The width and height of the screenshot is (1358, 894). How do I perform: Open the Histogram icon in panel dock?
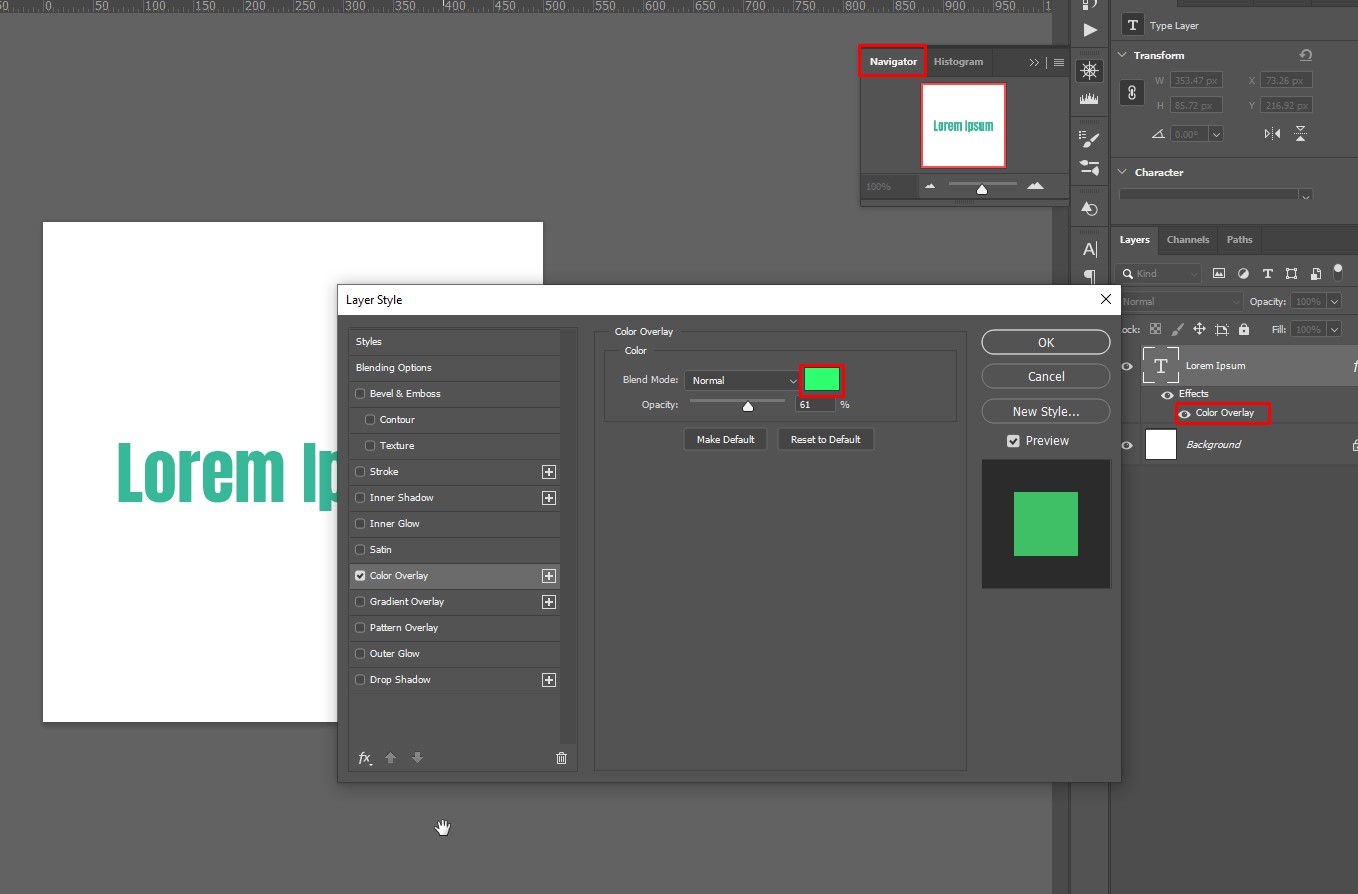(x=1090, y=99)
